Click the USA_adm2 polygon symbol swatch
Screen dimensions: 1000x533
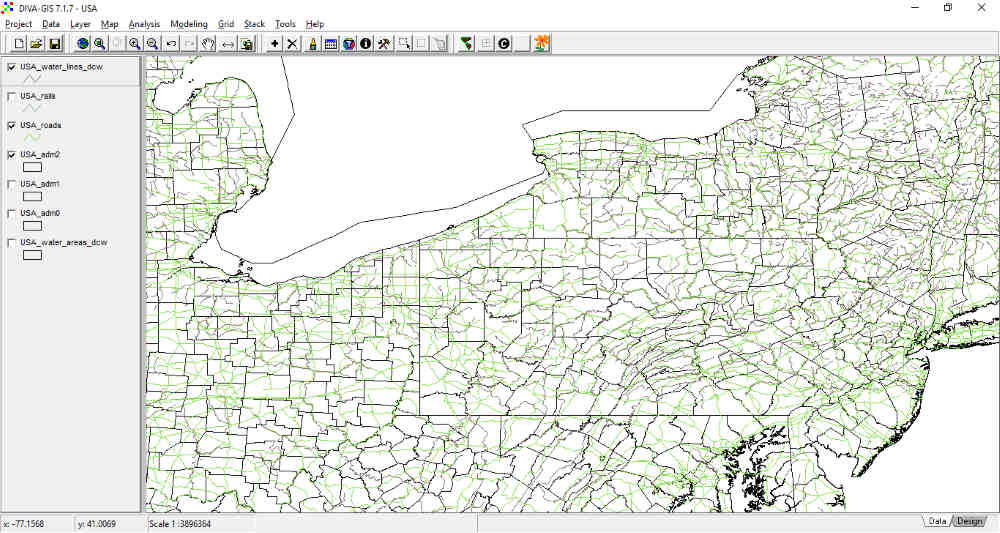click(32, 167)
